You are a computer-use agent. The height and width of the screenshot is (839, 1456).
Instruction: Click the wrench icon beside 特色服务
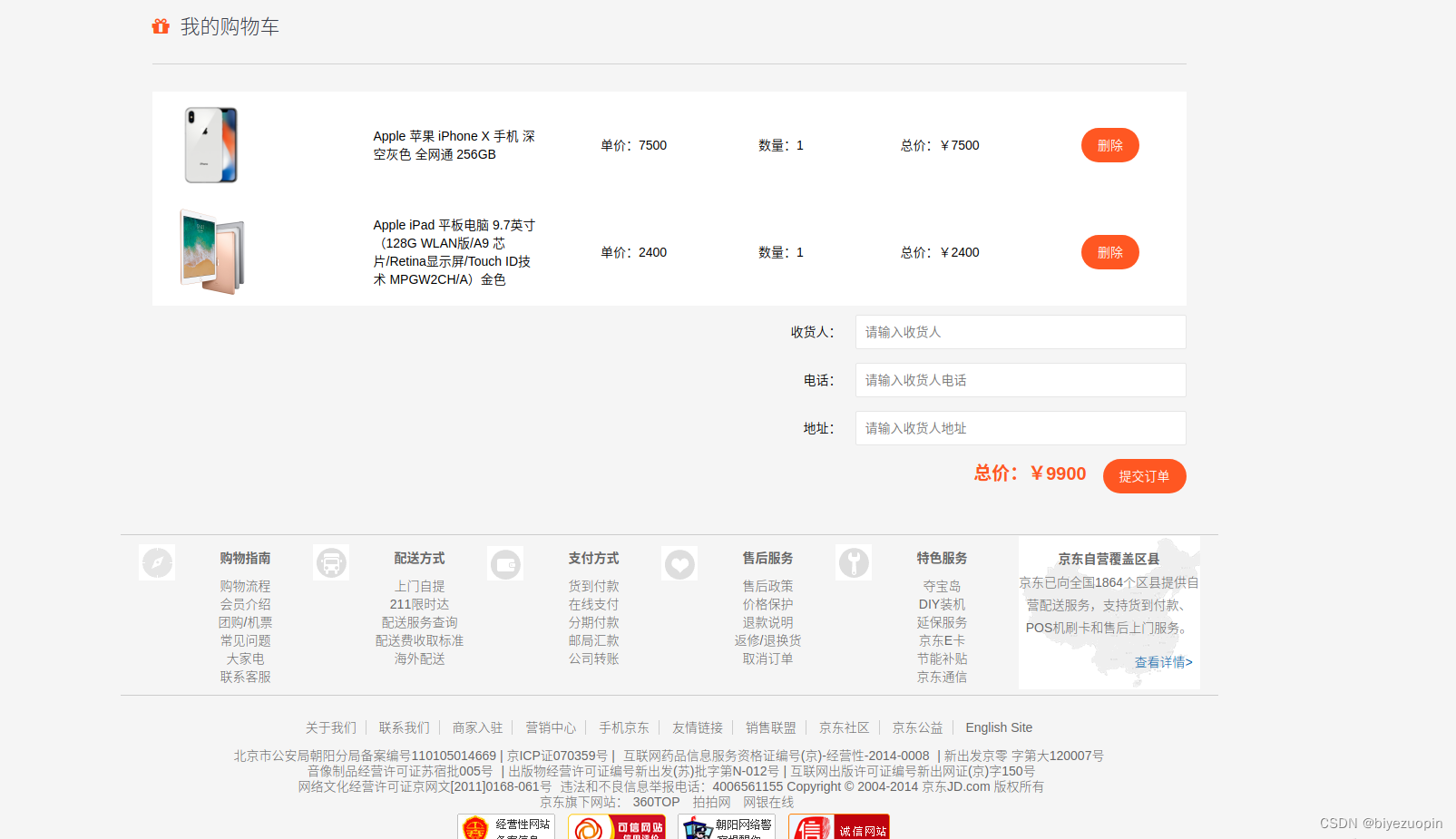pyautogui.click(x=854, y=562)
